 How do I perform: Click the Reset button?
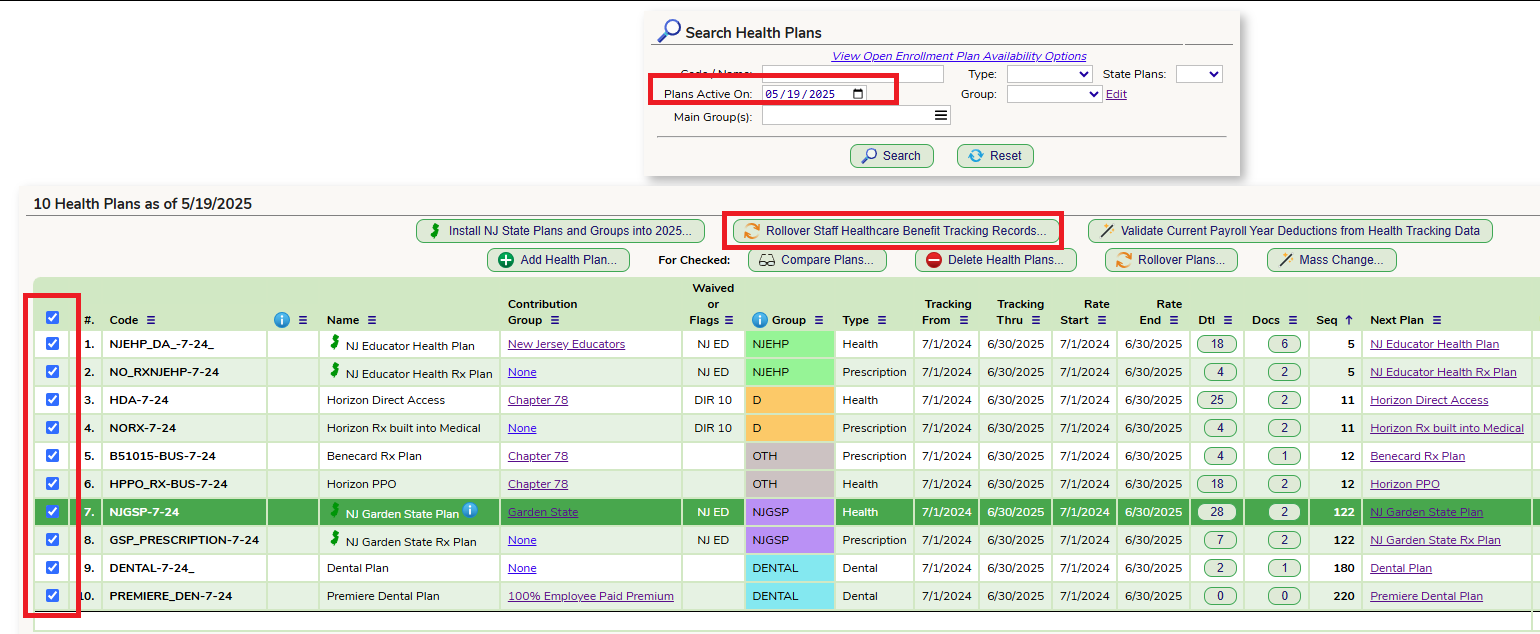click(995, 156)
